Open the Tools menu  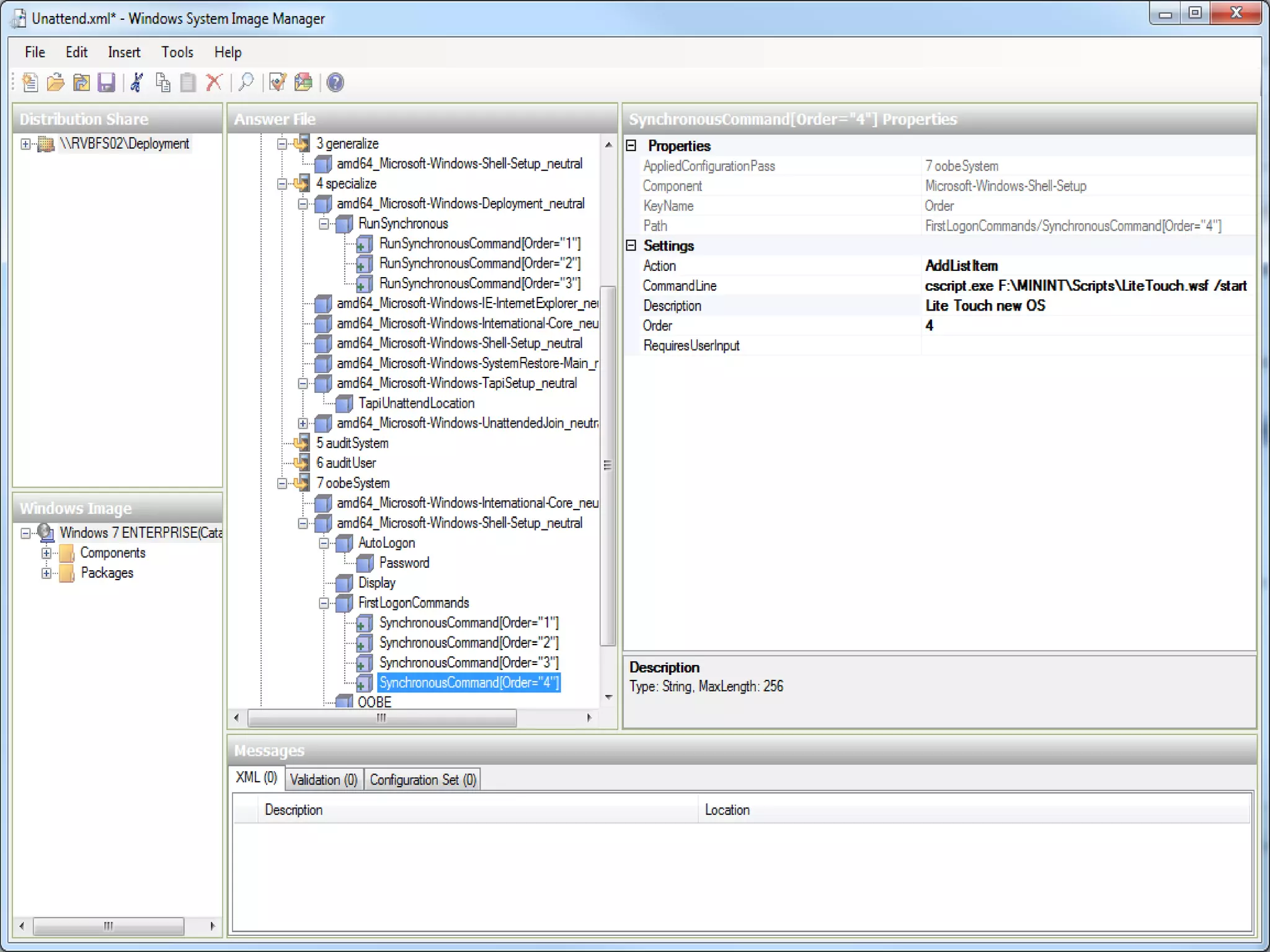pos(177,52)
